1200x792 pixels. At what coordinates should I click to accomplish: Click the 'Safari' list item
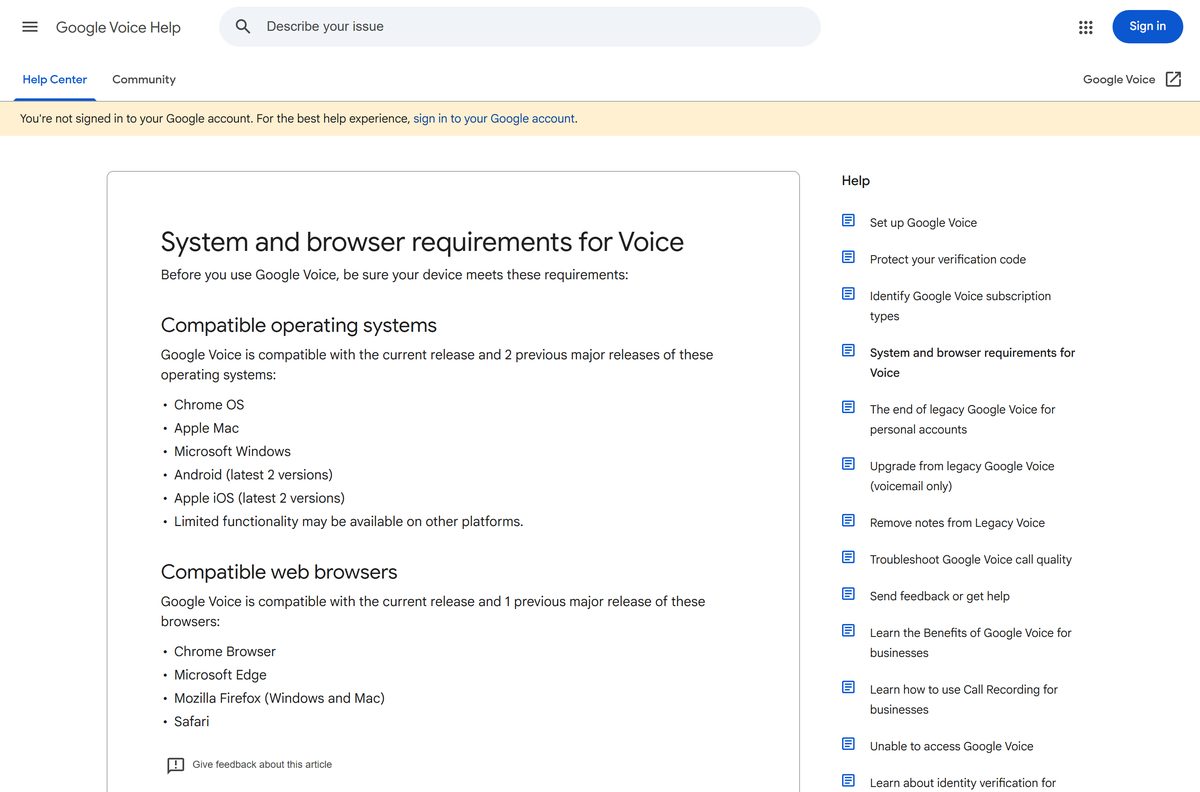[x=192, y=722]
